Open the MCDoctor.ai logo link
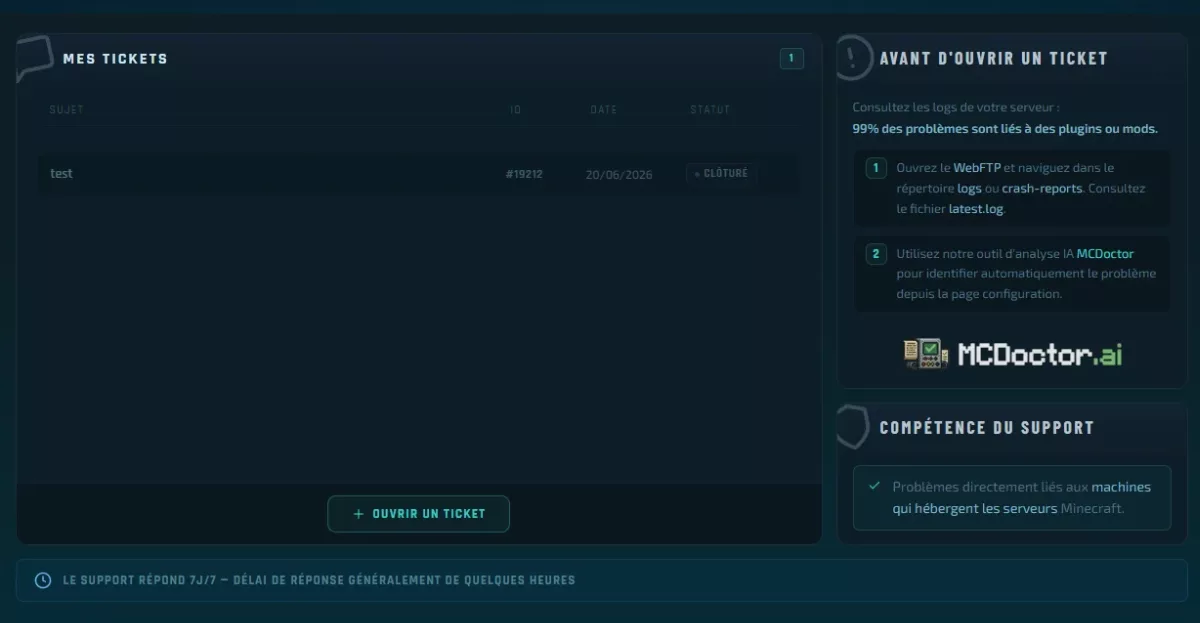This screenshot has width=1200, height=623. (x=1013, y=354)
